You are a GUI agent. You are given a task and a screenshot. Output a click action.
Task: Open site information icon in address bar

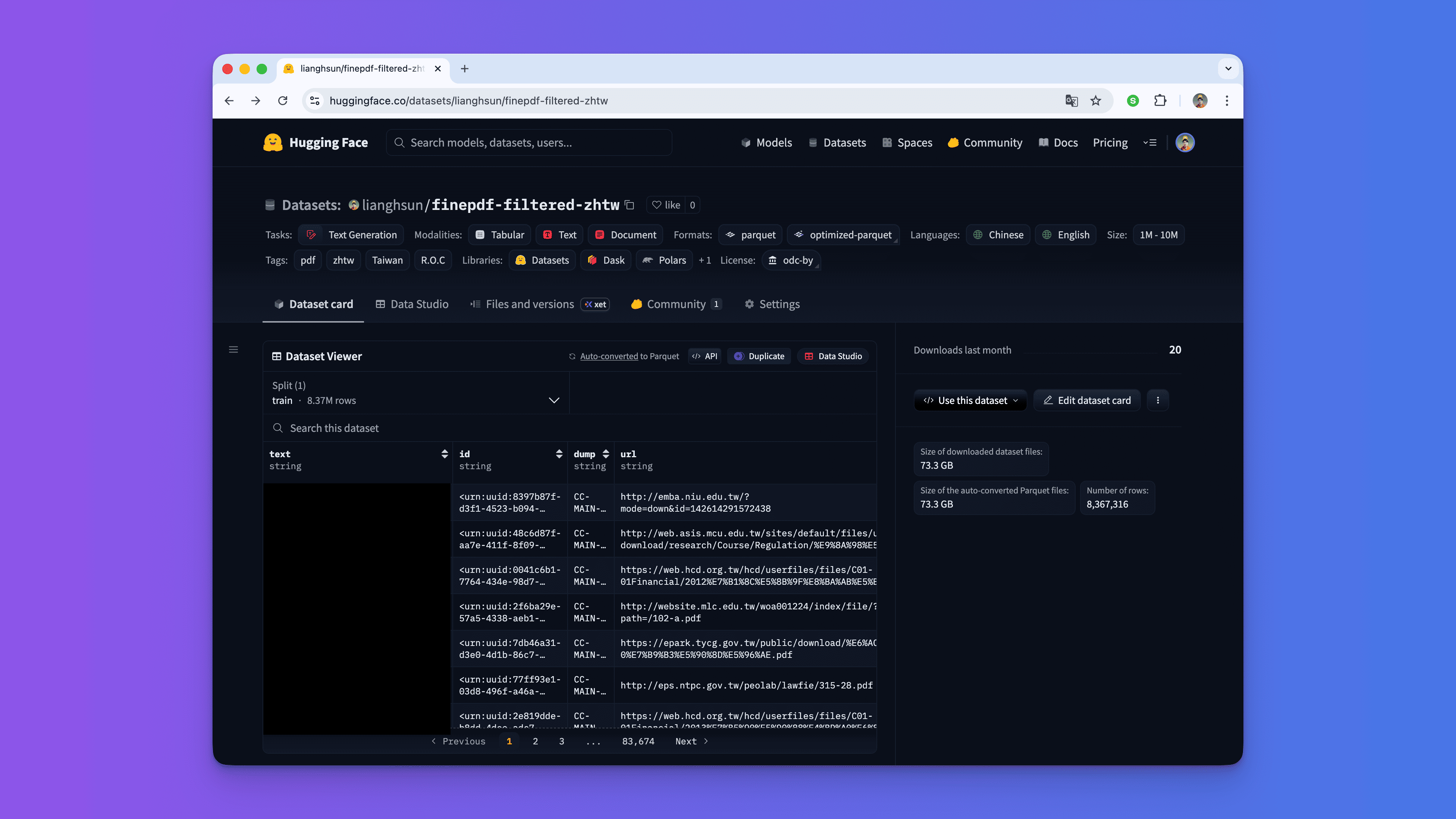coord(315,101)
